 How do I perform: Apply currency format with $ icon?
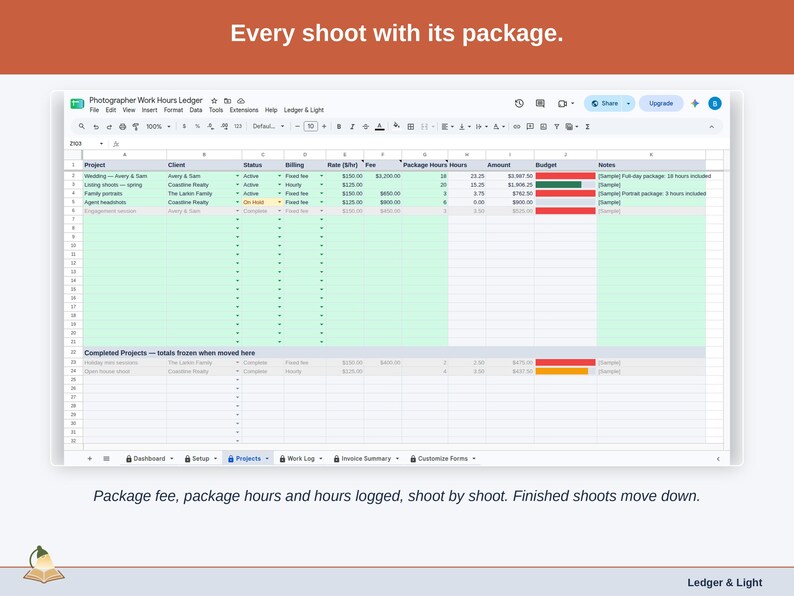[184, 127]
